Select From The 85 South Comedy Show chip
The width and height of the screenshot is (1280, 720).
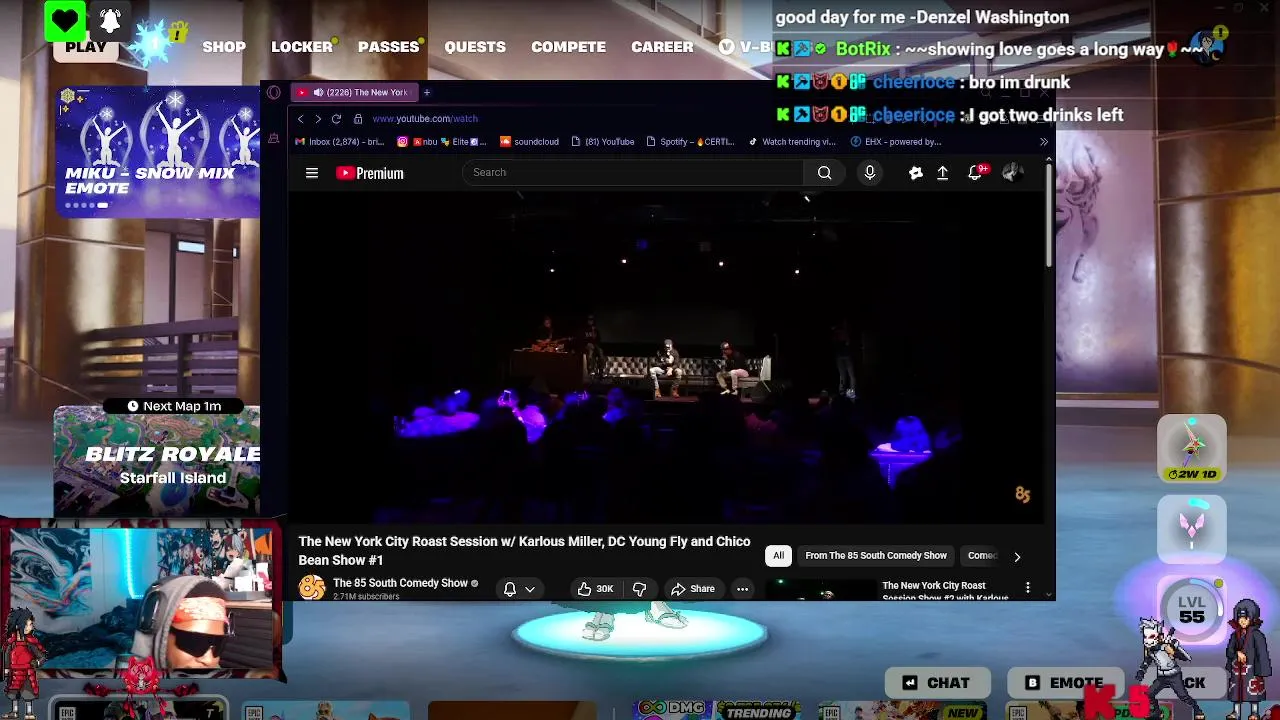[876, 556]
